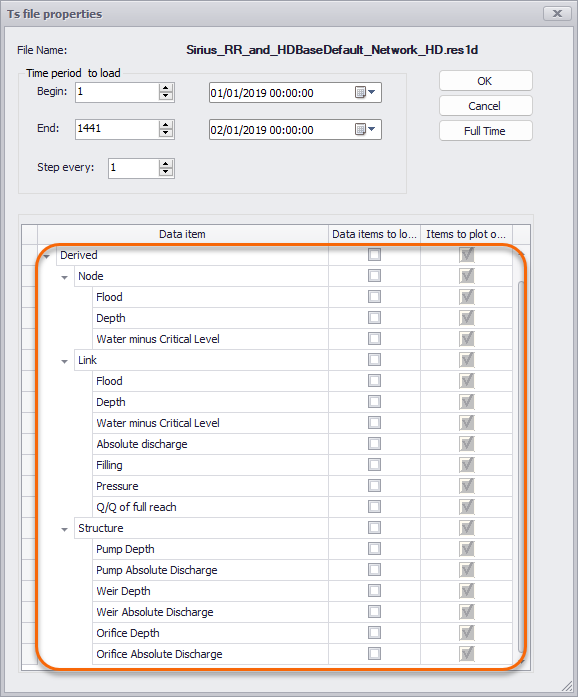Viewport: 578px width, 697px height.
Task: Increase the Step every value
Action: tap(166, 164)
